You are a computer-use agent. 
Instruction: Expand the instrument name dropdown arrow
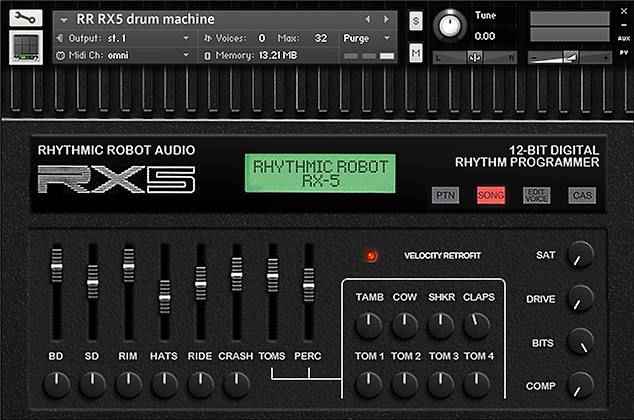pos(63,19)
